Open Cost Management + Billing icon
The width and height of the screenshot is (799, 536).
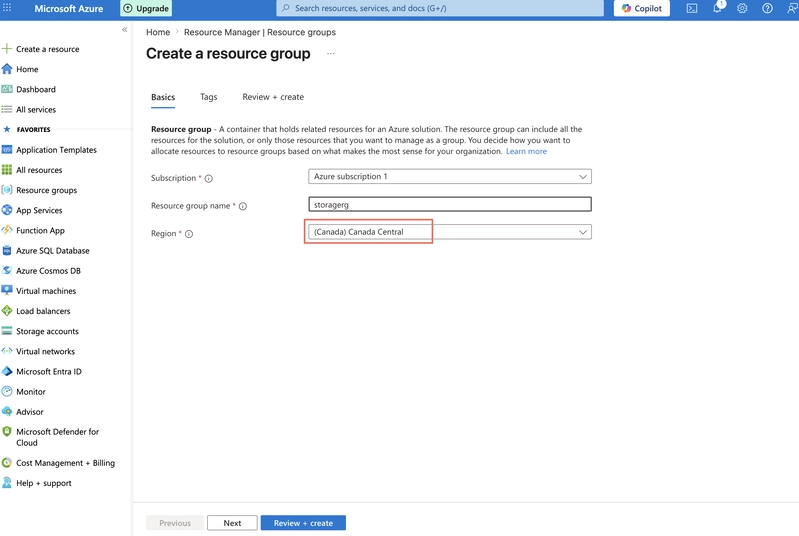(x=7, y=463)
